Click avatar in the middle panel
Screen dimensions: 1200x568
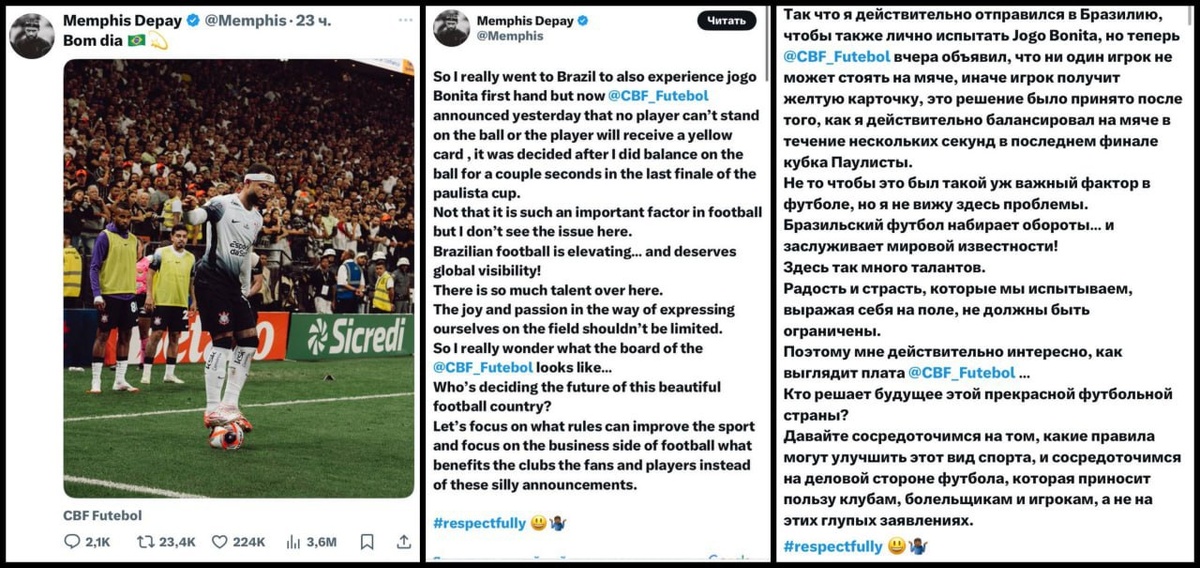tap(452, 28)
